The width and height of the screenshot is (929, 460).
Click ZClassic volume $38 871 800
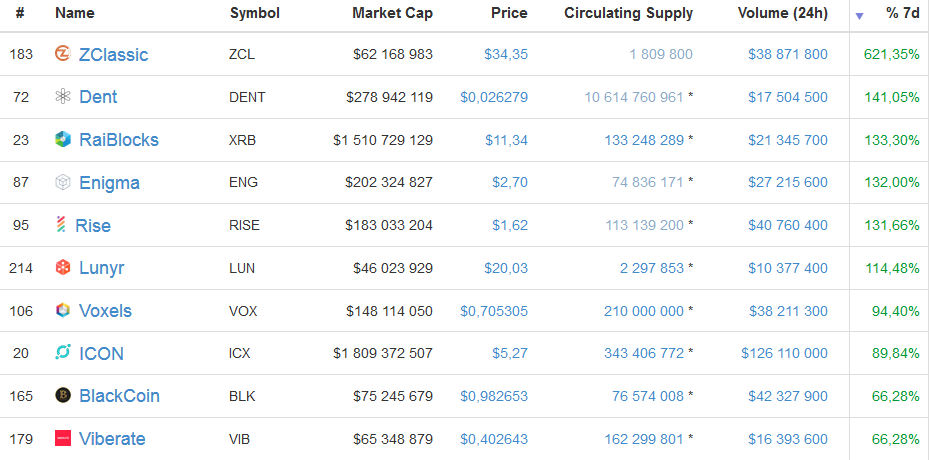pos(787,55)
